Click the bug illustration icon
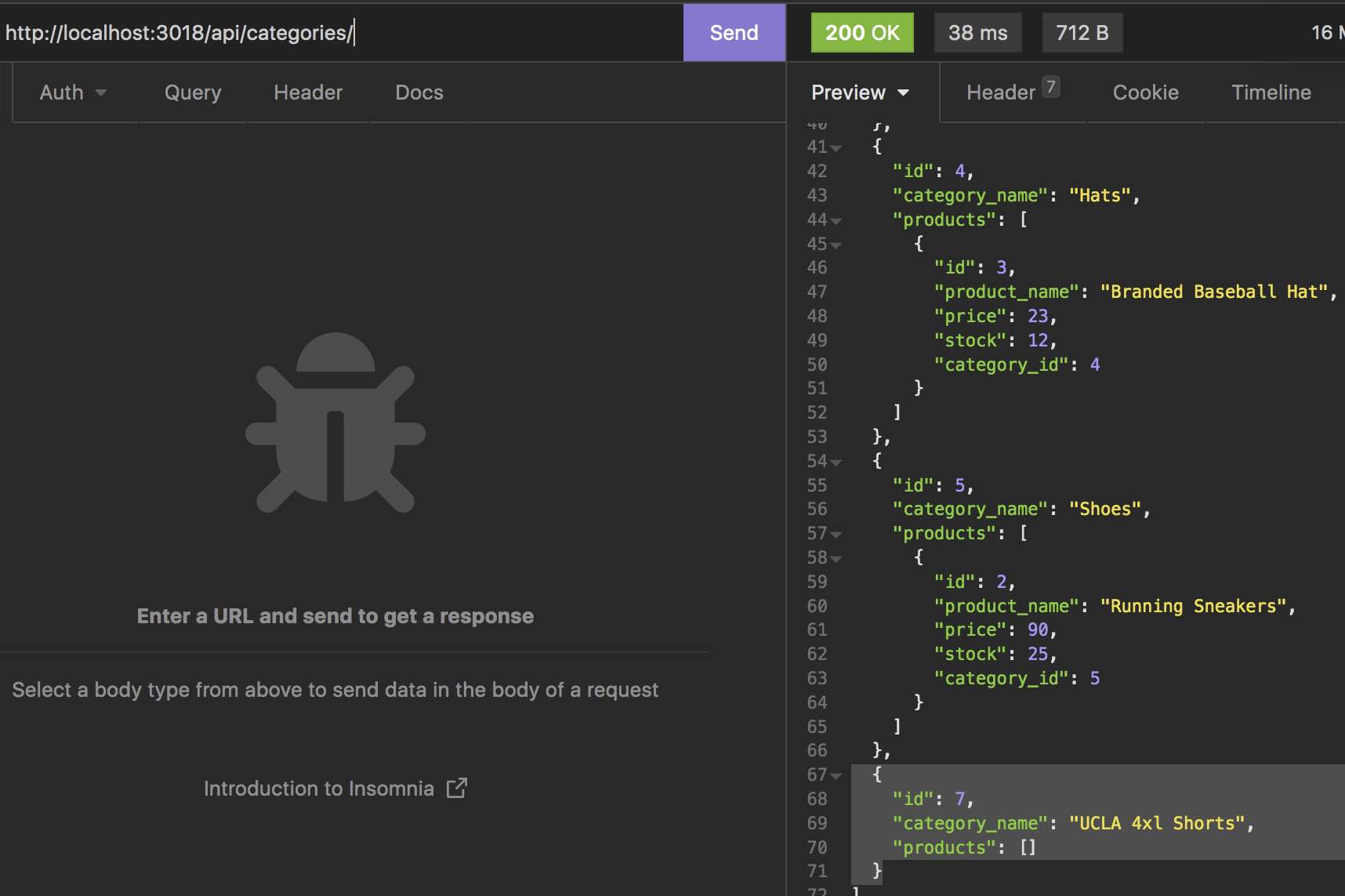1345x896 pixels. 335,423
